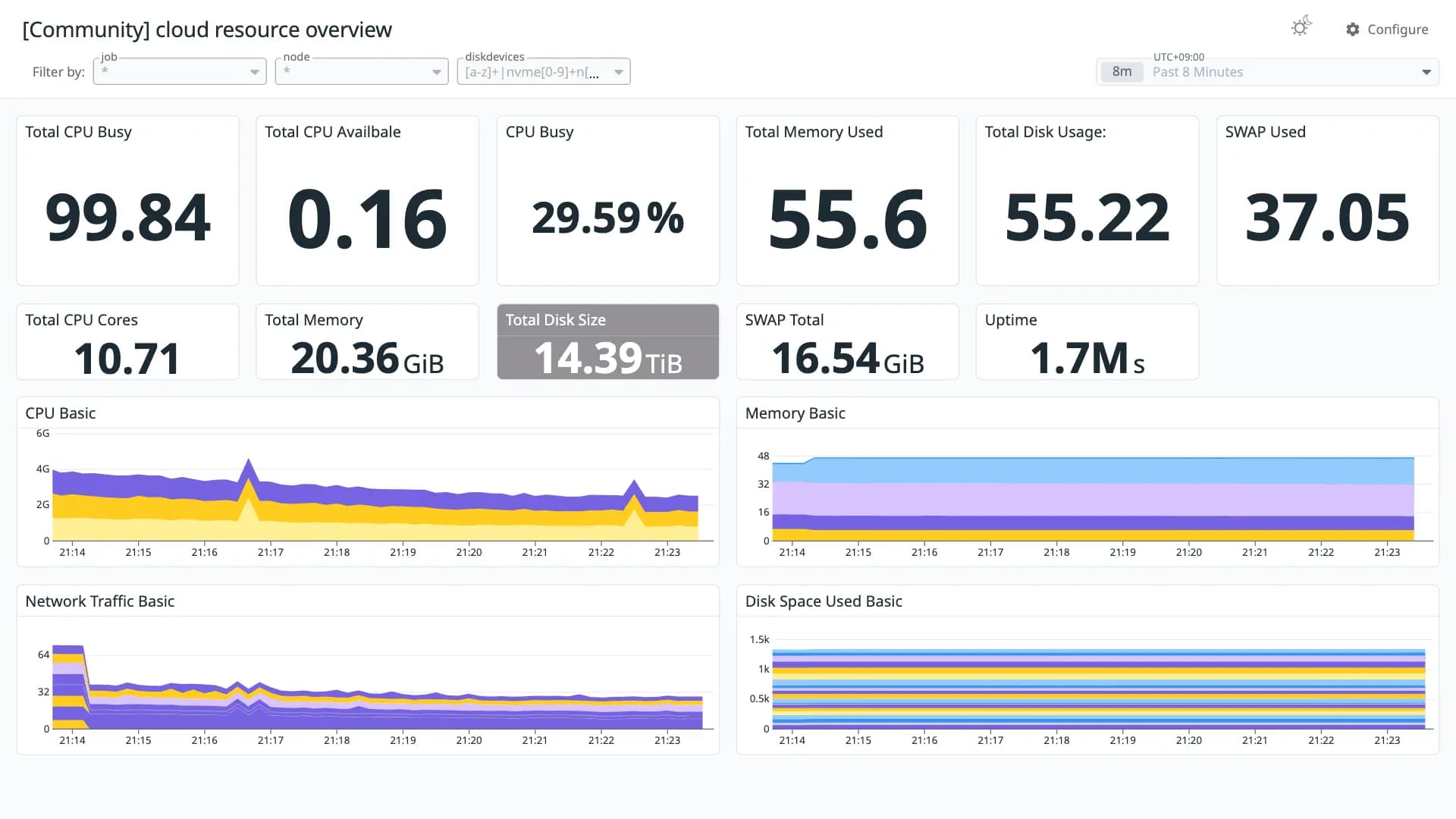Select the Total CPU Busy 99.84 value
1456x819 pixels.
click(127, 218)
